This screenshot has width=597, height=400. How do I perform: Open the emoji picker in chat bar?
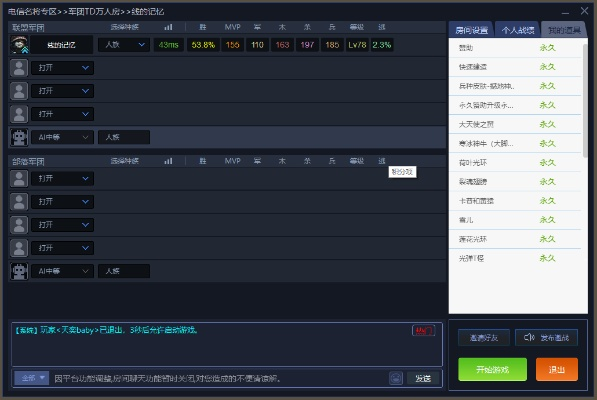396,378
